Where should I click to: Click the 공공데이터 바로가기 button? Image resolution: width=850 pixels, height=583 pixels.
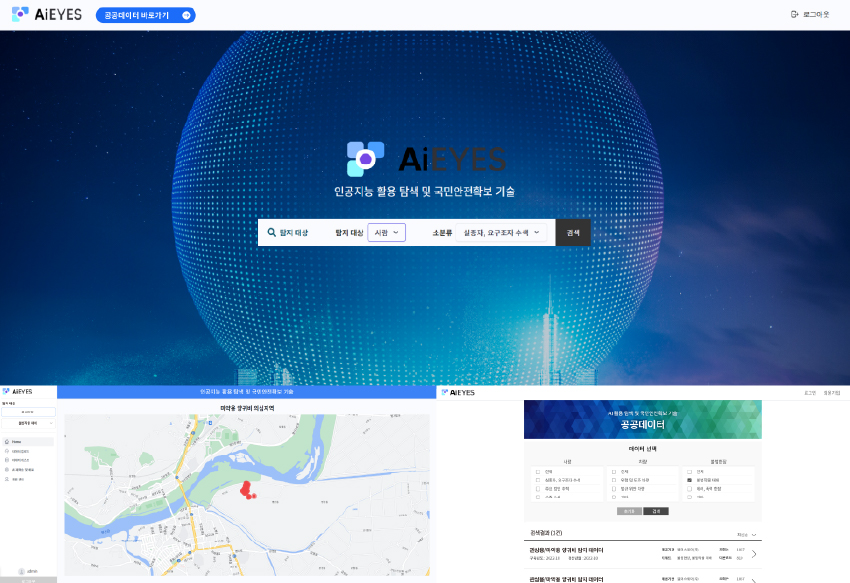click(145, 15)
